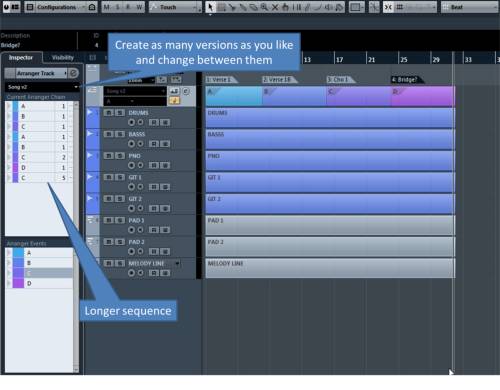Mute the DRUMS track

coord(108,113)
